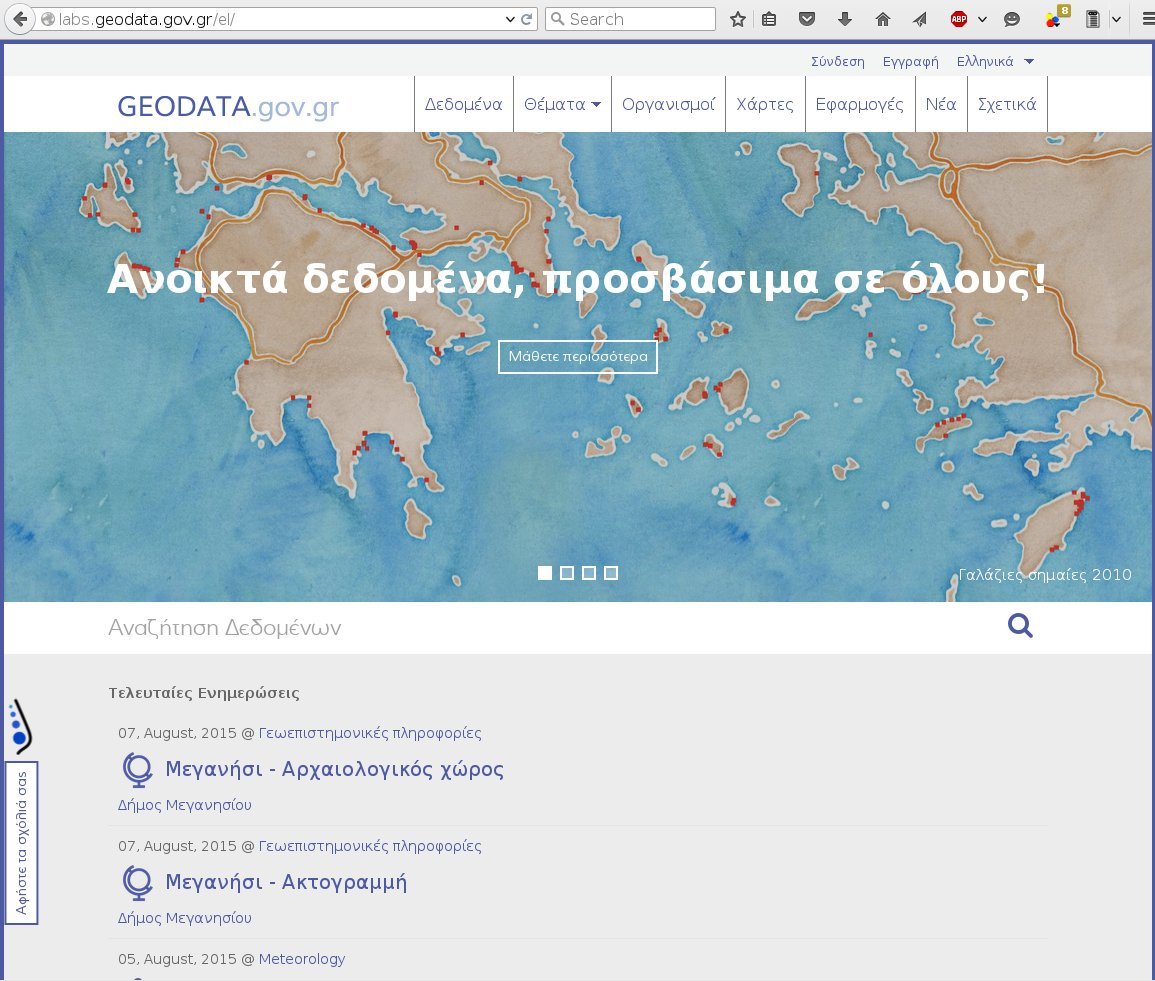This screenshot has height=981, width=1155.
Task: Click the browser back arrow button
Action: (20, 19)
